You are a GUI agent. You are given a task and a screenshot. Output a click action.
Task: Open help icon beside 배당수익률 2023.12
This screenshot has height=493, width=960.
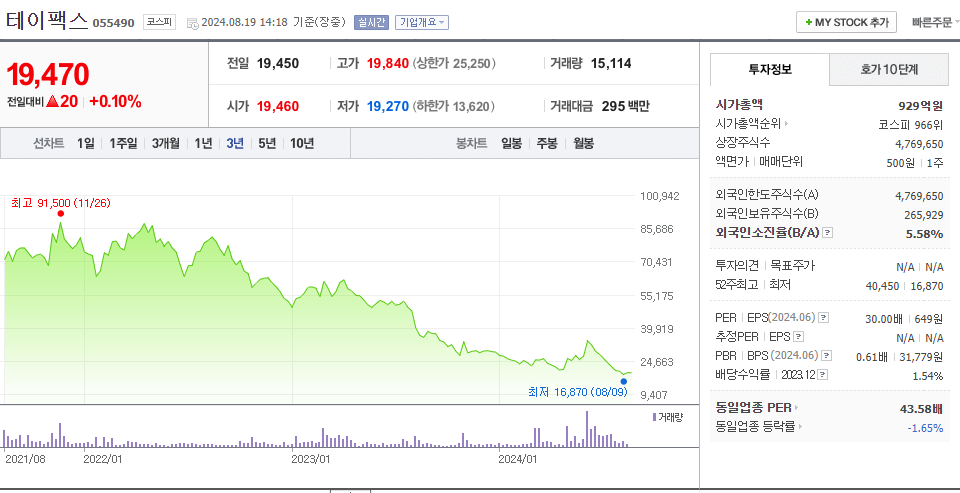click(x=823, y=375)
